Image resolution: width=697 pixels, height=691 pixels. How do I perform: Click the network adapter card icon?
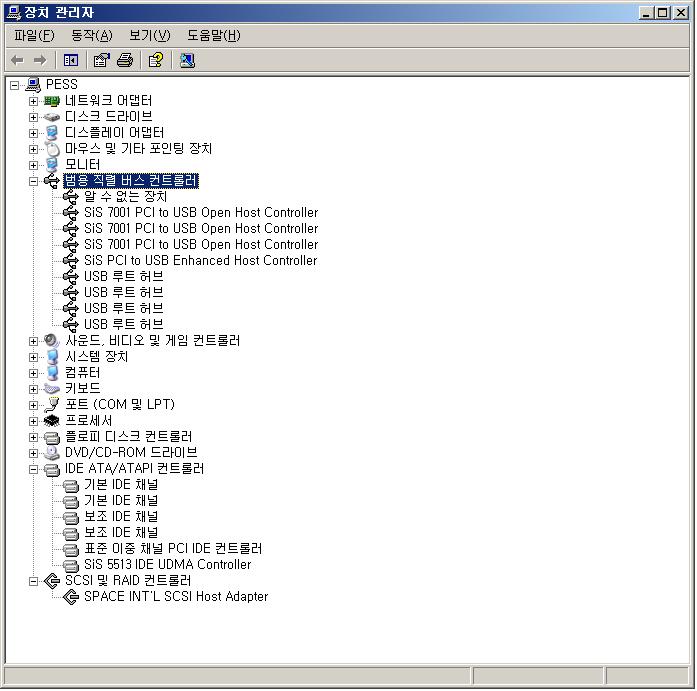pos(52,101)
